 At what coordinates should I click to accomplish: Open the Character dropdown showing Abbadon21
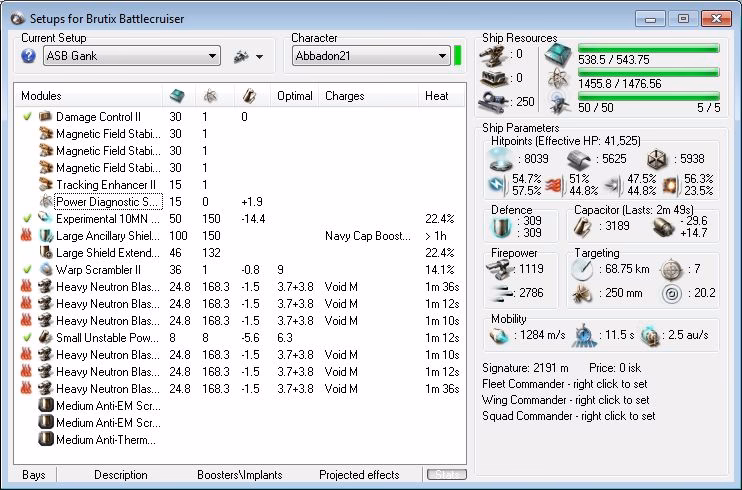pyautogui.click(x=370, y=56)
